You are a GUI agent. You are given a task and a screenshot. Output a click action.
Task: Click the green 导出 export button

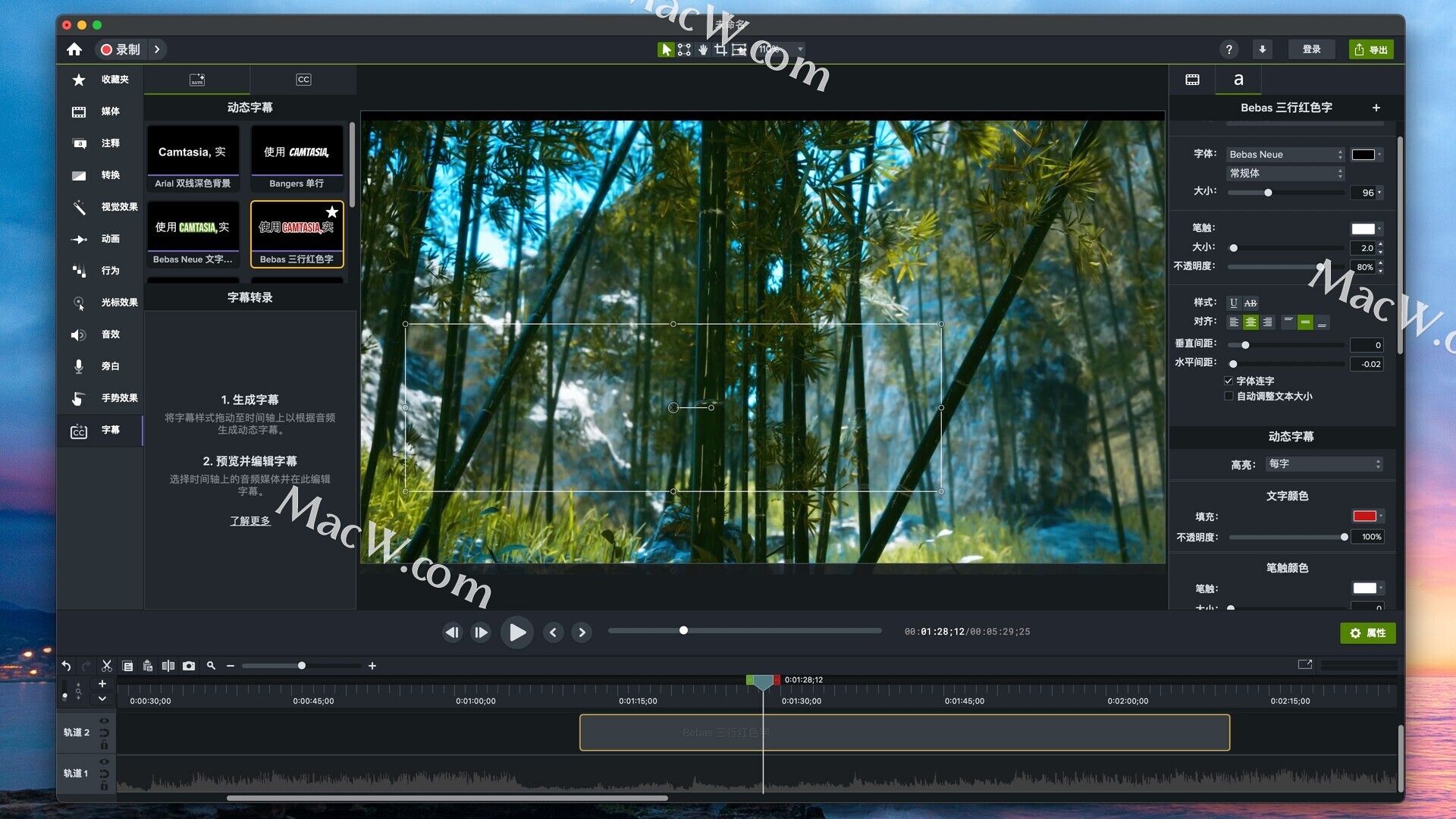point(1371,49)
